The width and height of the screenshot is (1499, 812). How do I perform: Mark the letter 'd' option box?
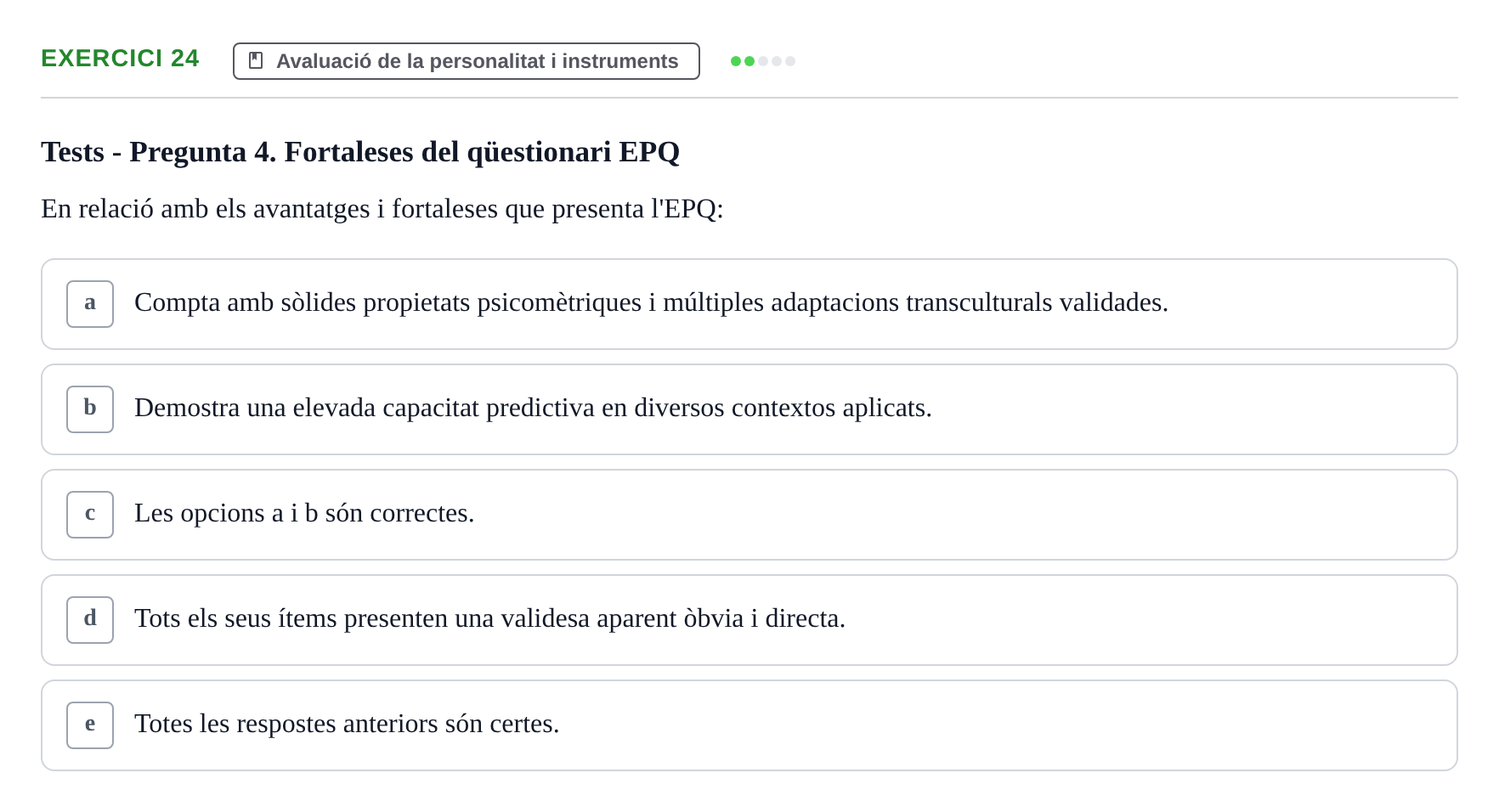coord(90,620)
